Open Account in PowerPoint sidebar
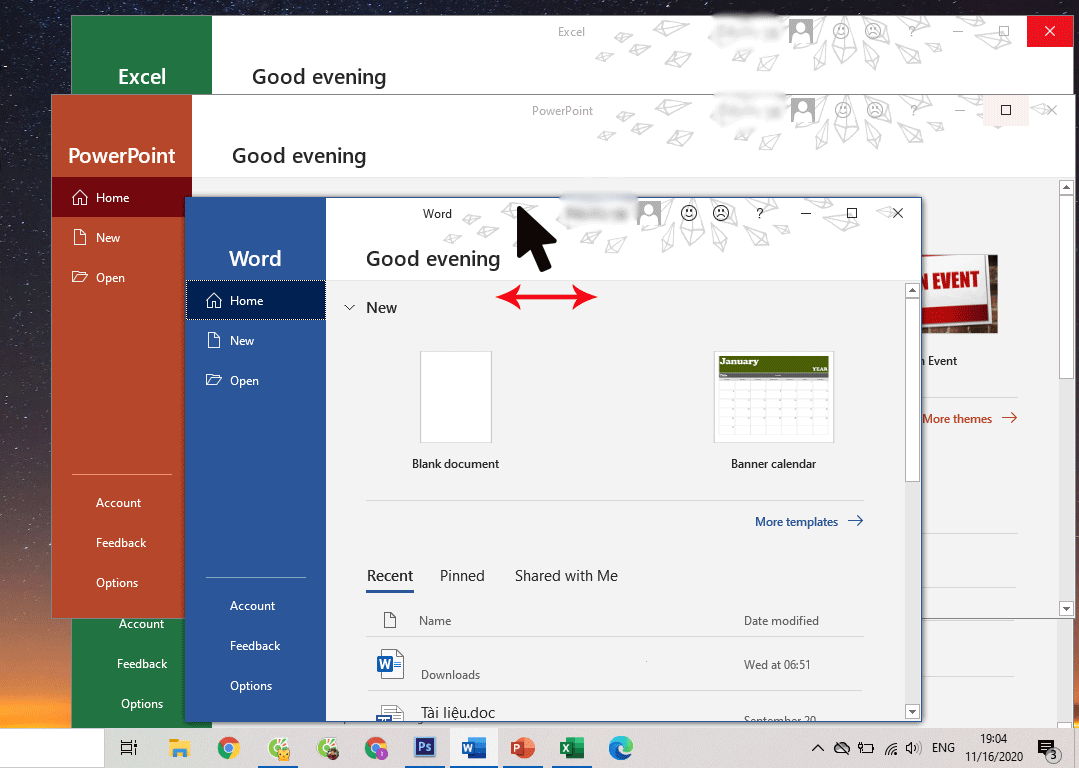 point(118,503)
